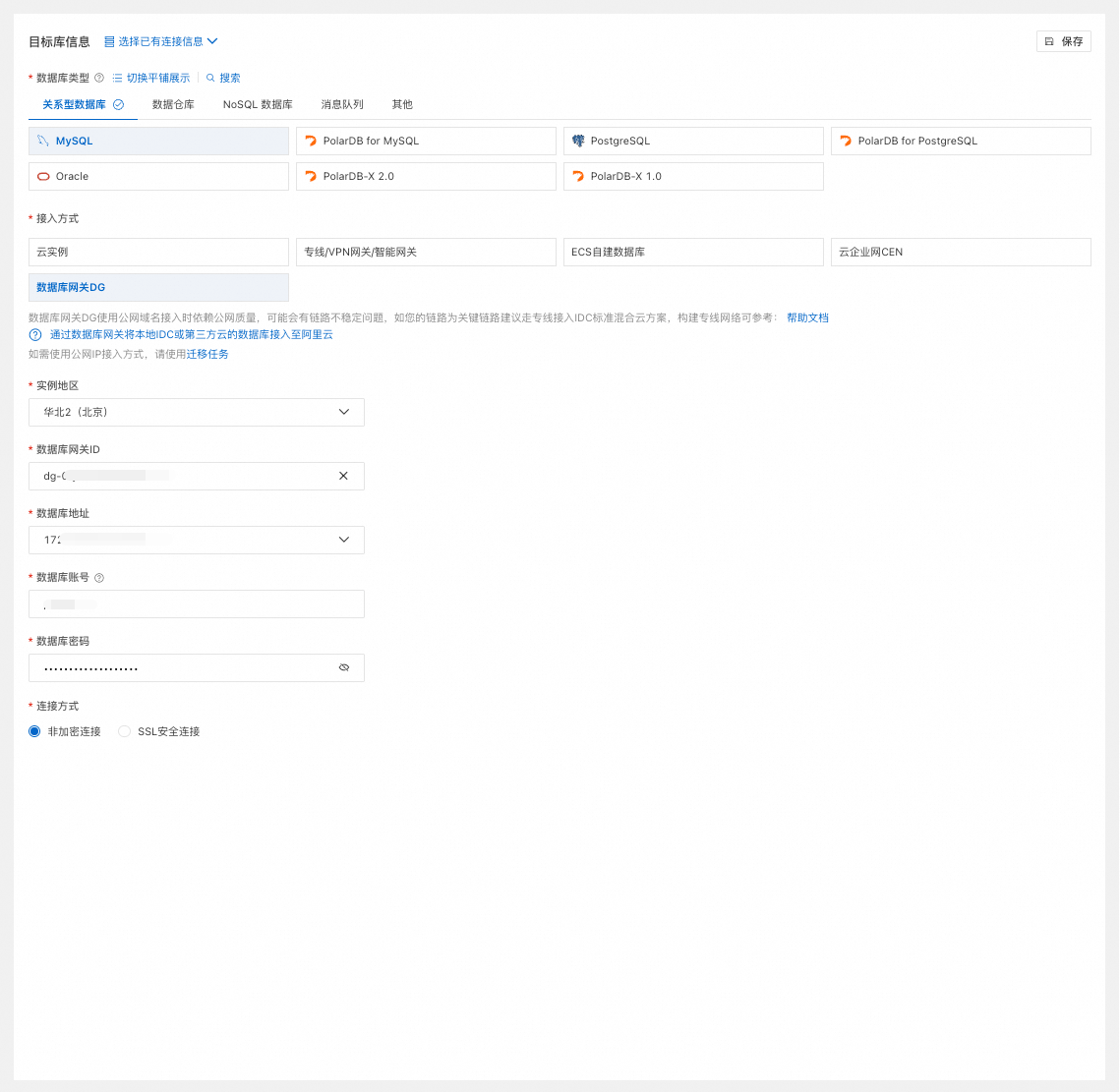Open 通过数据库网关将本地IDC link
The height and width of the screenshot is (1092, 1120).
191,335
